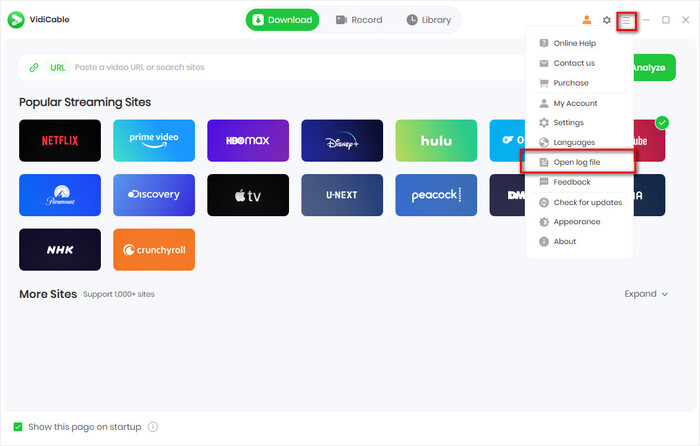Image resolution: width=700 pixels, height=446 pixels.
Task: Switch to the Record tab
Action: pyautogui.click(x=359, y=20)
